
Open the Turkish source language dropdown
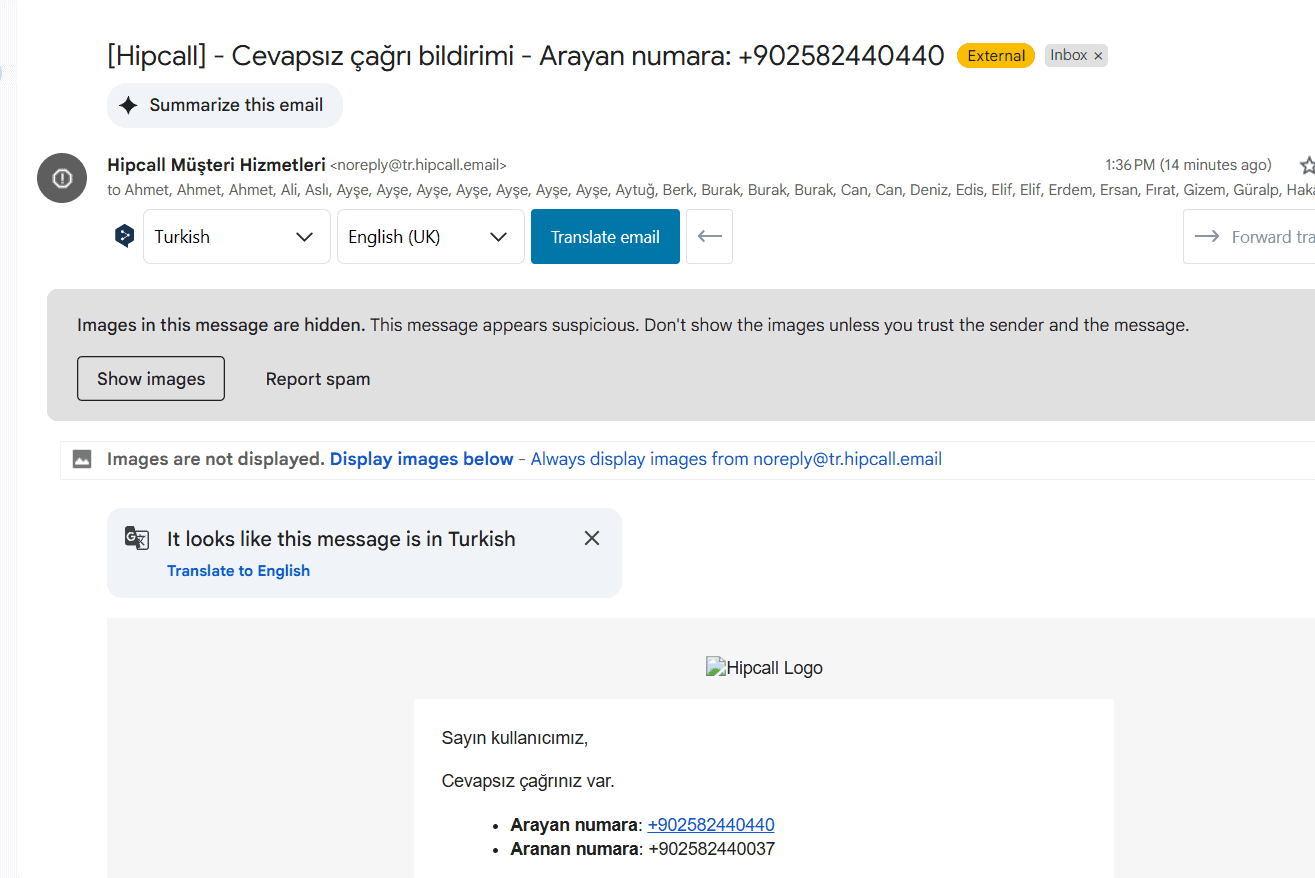click(x=236, y=237)
